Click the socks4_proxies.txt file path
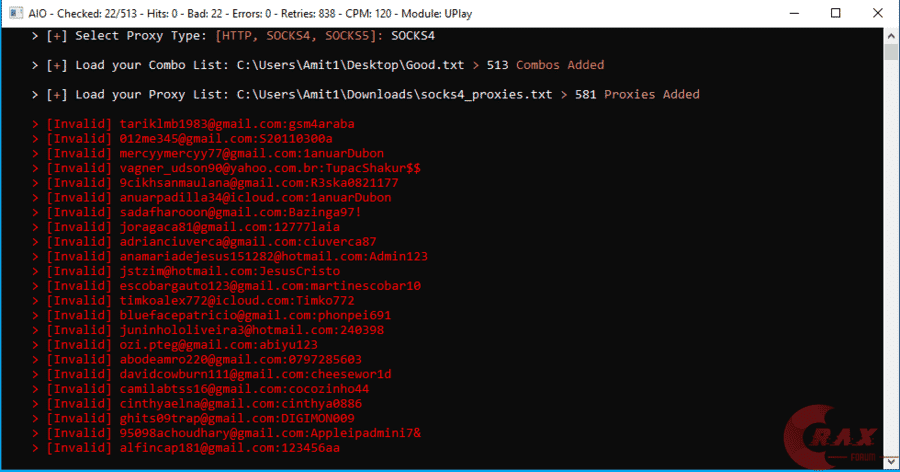The image size is (900, 472). (x=394, y=94)
